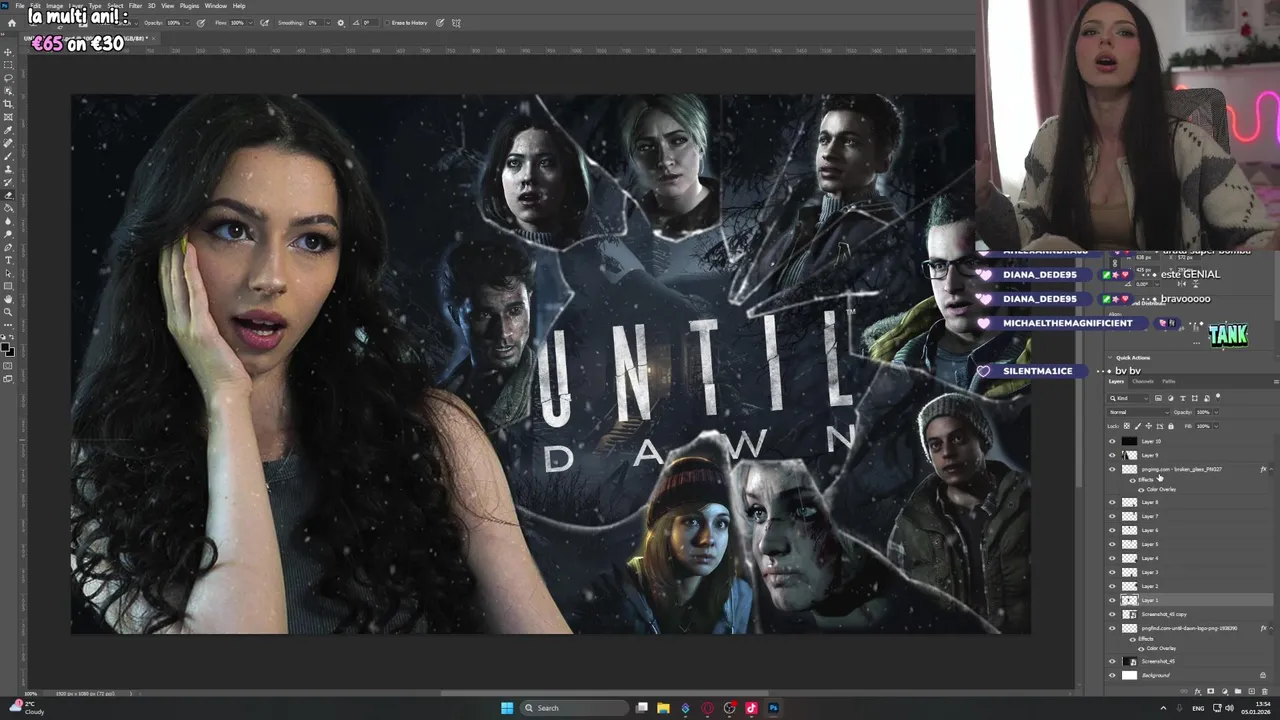This screenshot has height=720, width=1280.
Task: Toggle visibility of Screenshot_45 layer
Action: (x=1112, y=661)
